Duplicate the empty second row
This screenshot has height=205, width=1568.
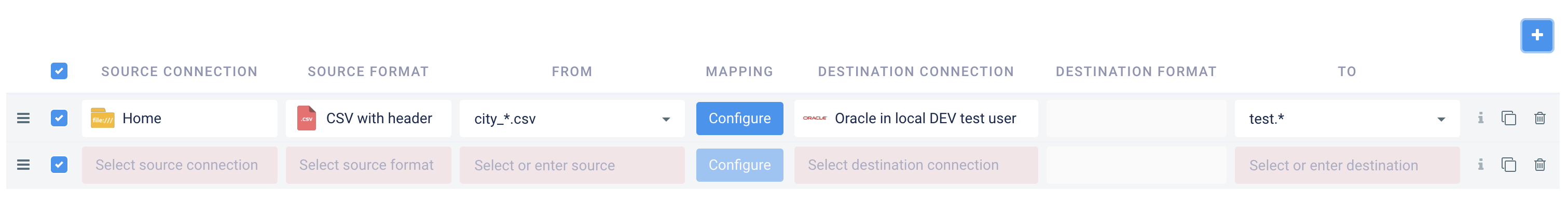pos(1509,165)
